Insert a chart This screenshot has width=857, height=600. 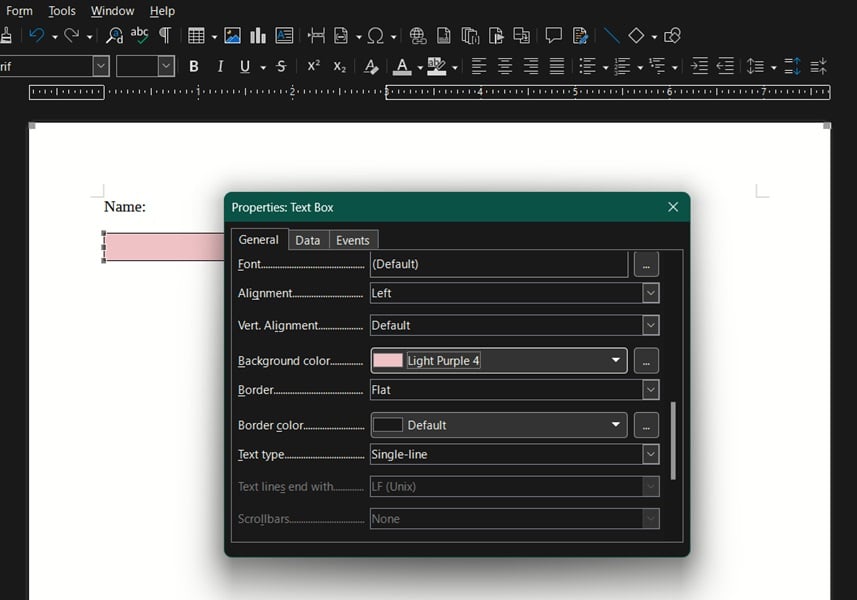pos(257,36)
